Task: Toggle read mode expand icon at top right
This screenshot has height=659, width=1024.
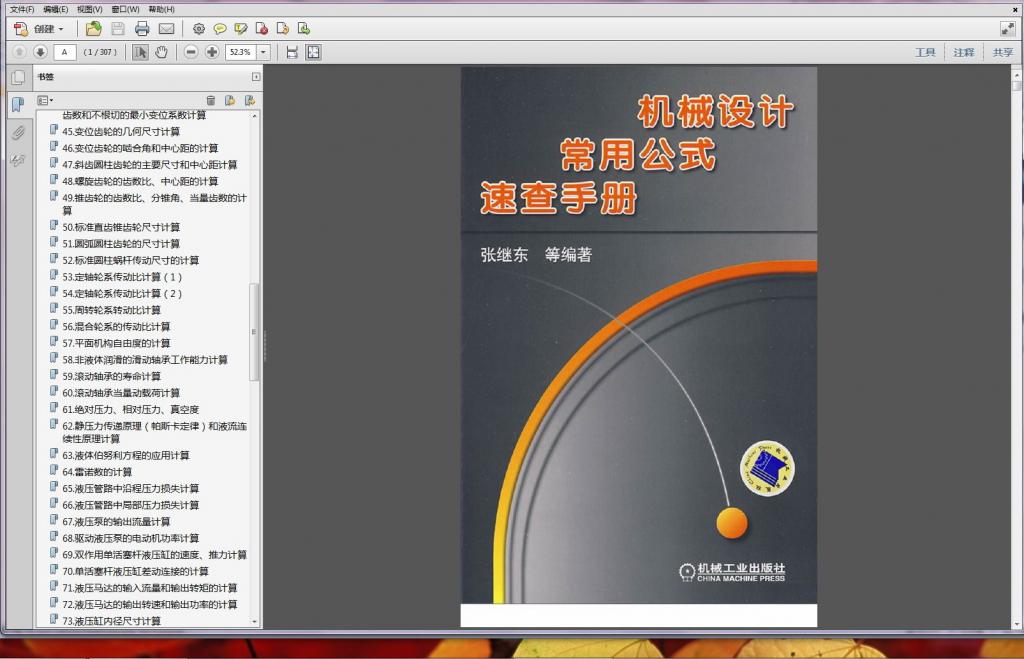Action: pos(1007,29)
